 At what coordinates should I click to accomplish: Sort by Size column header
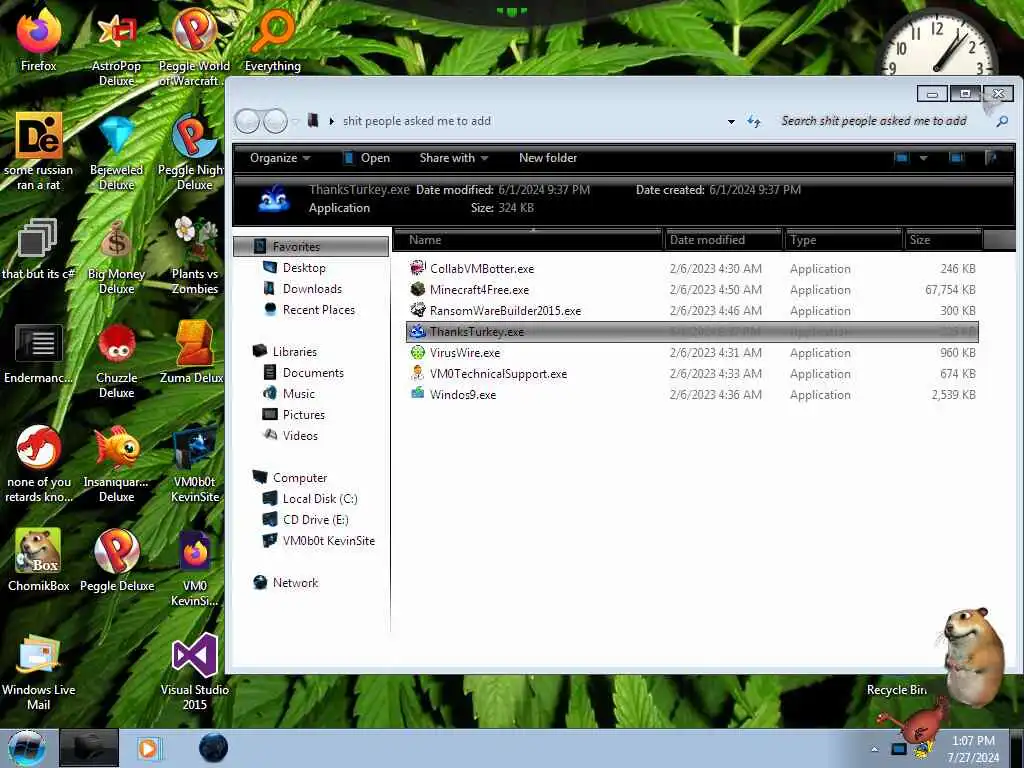[x=943, y=240]
